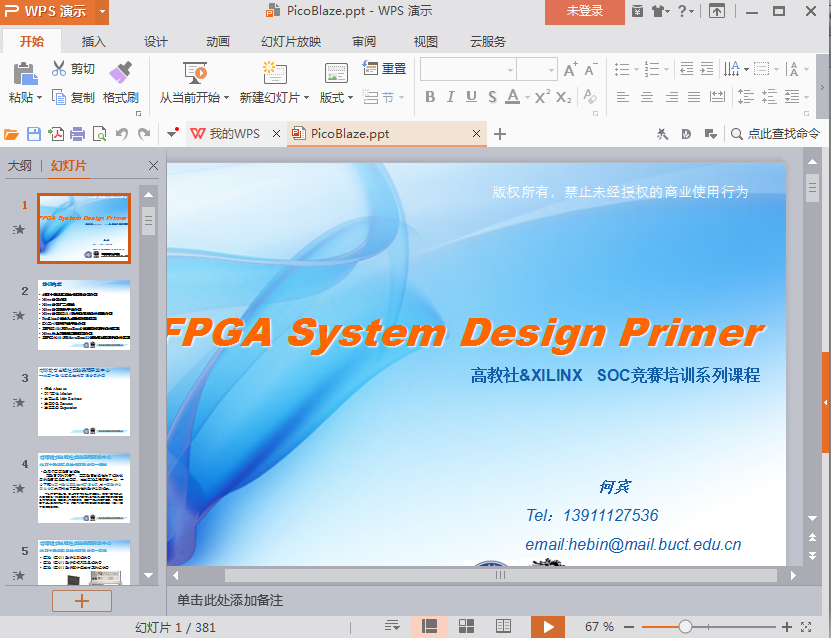The height and width of the screenshot is (638, 831).
Task: Open the Animation (动画) ribbon tab
Action: tap(217, 41)
